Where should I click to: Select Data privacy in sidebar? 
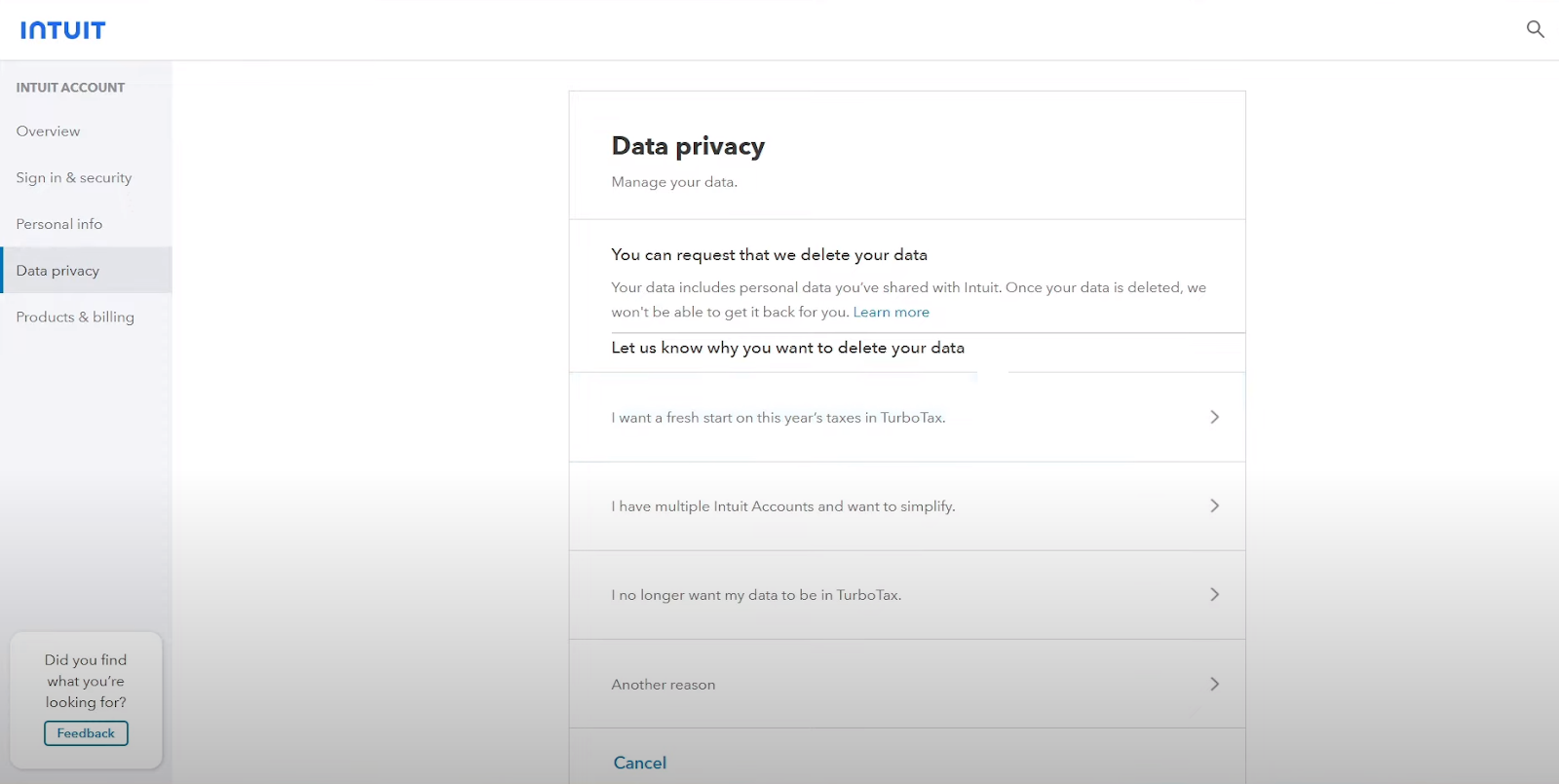(x=87, y=270)
